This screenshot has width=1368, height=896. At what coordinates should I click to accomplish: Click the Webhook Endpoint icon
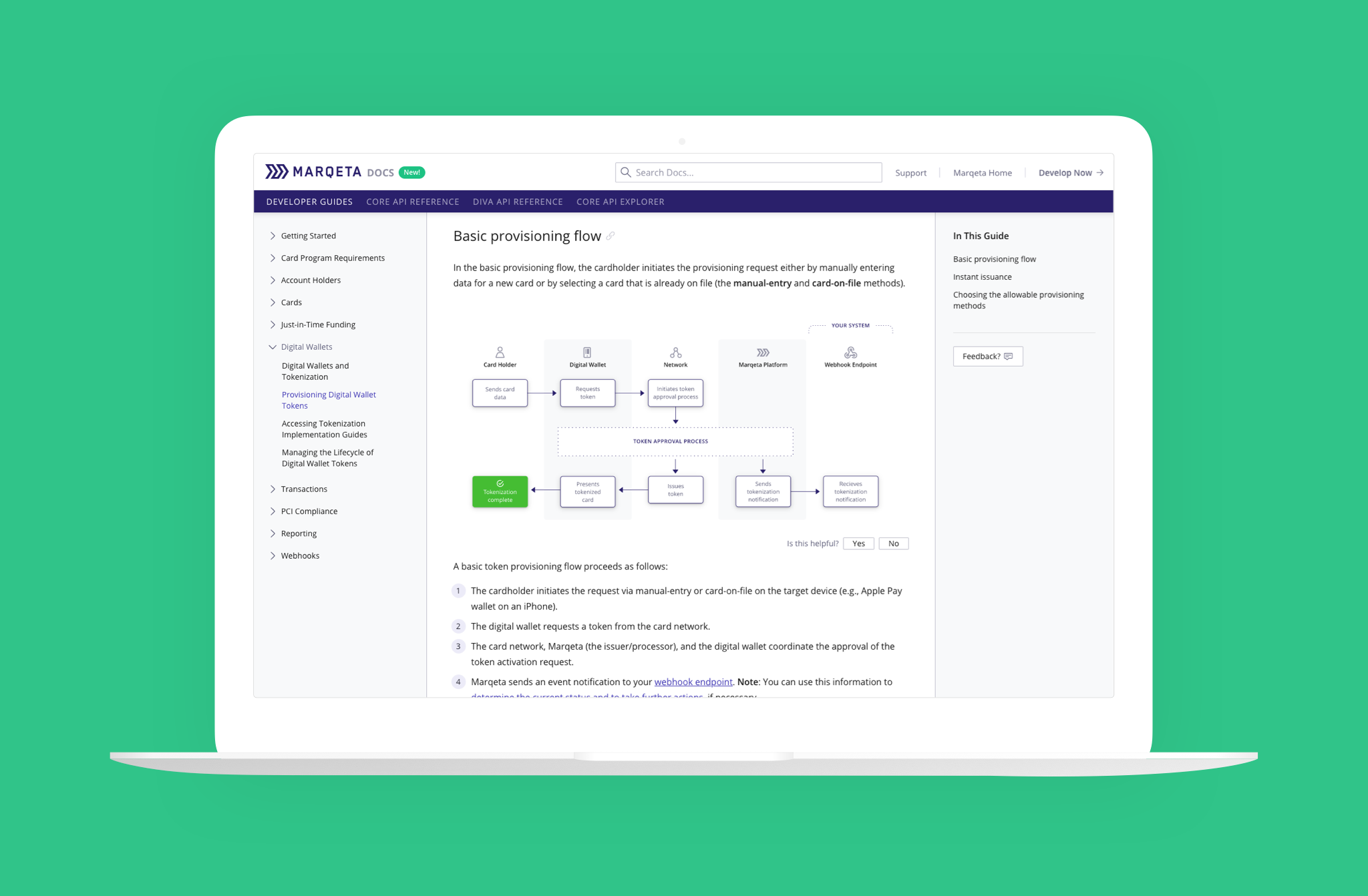pos(850,353)
